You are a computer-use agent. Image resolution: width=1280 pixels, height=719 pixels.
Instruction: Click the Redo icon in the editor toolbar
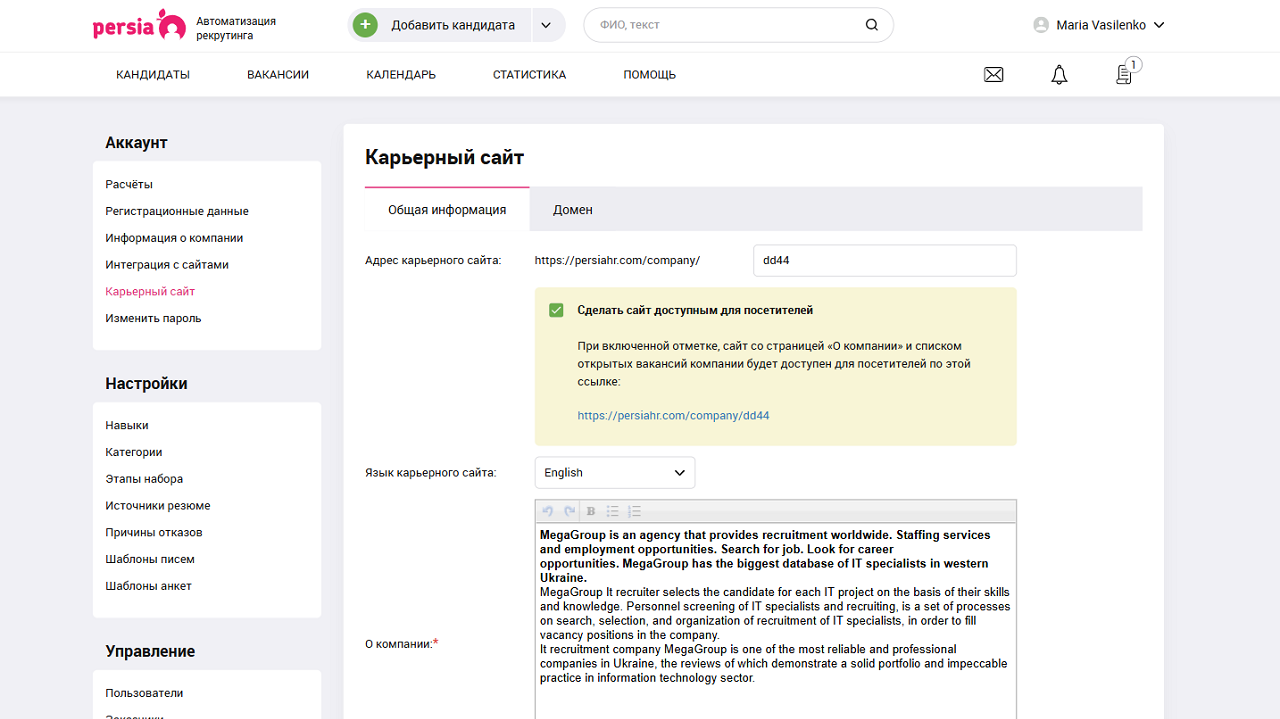[x=568, y=511]
